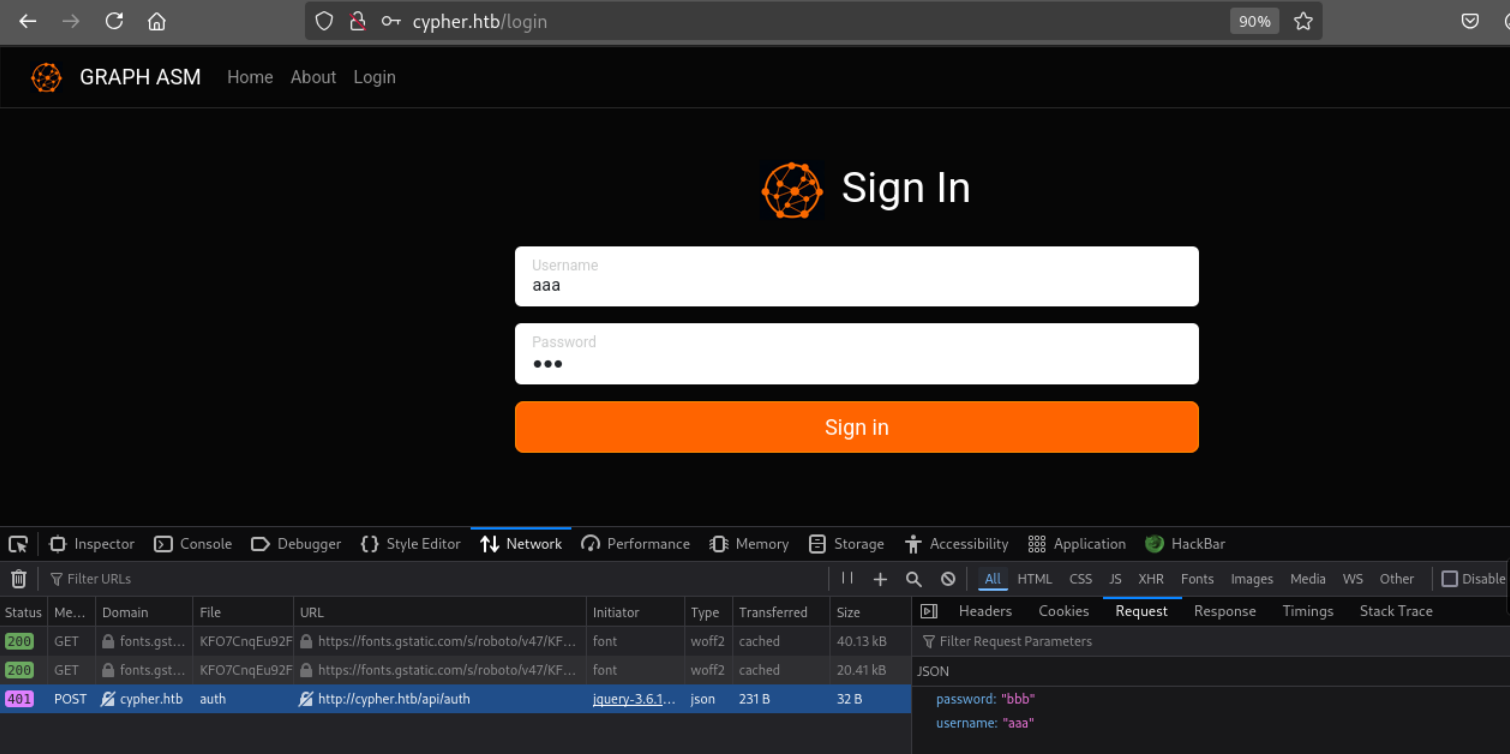Image resolution: width=1510 pixels, height=754 pixels.
Task: Toggle the HTML request filter
Action: [x=1034, y=579]
